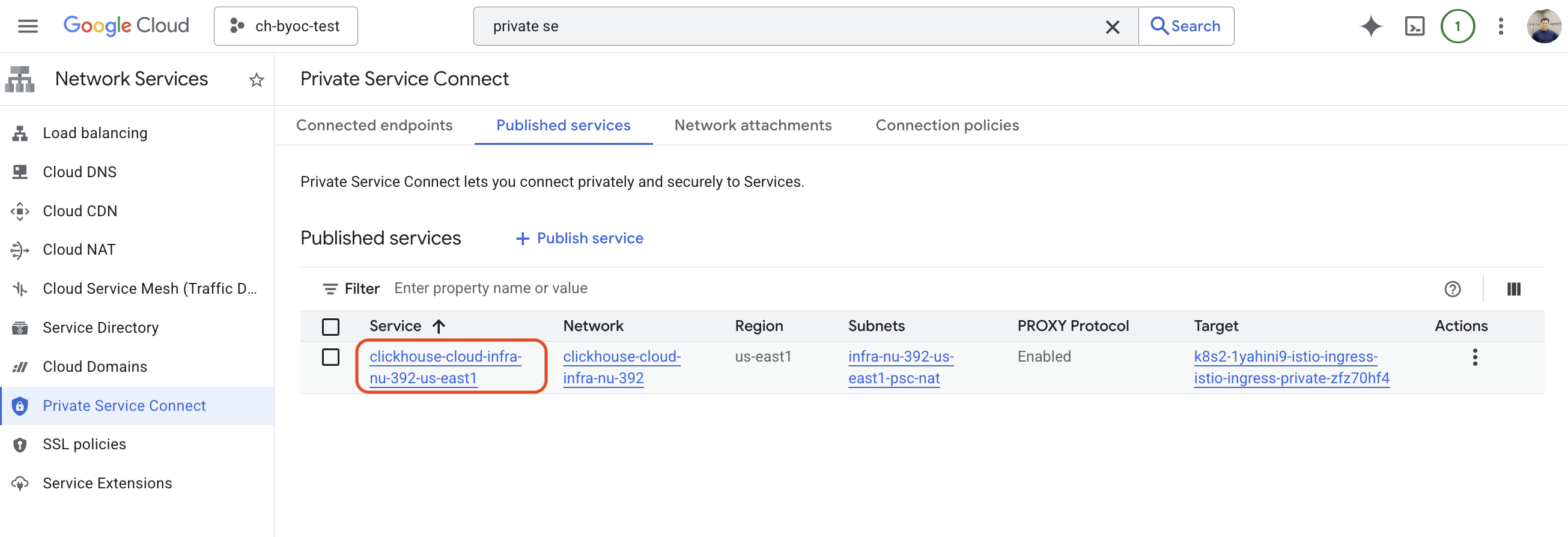
Task: Click Publish service button
Action: pos(580,238)
